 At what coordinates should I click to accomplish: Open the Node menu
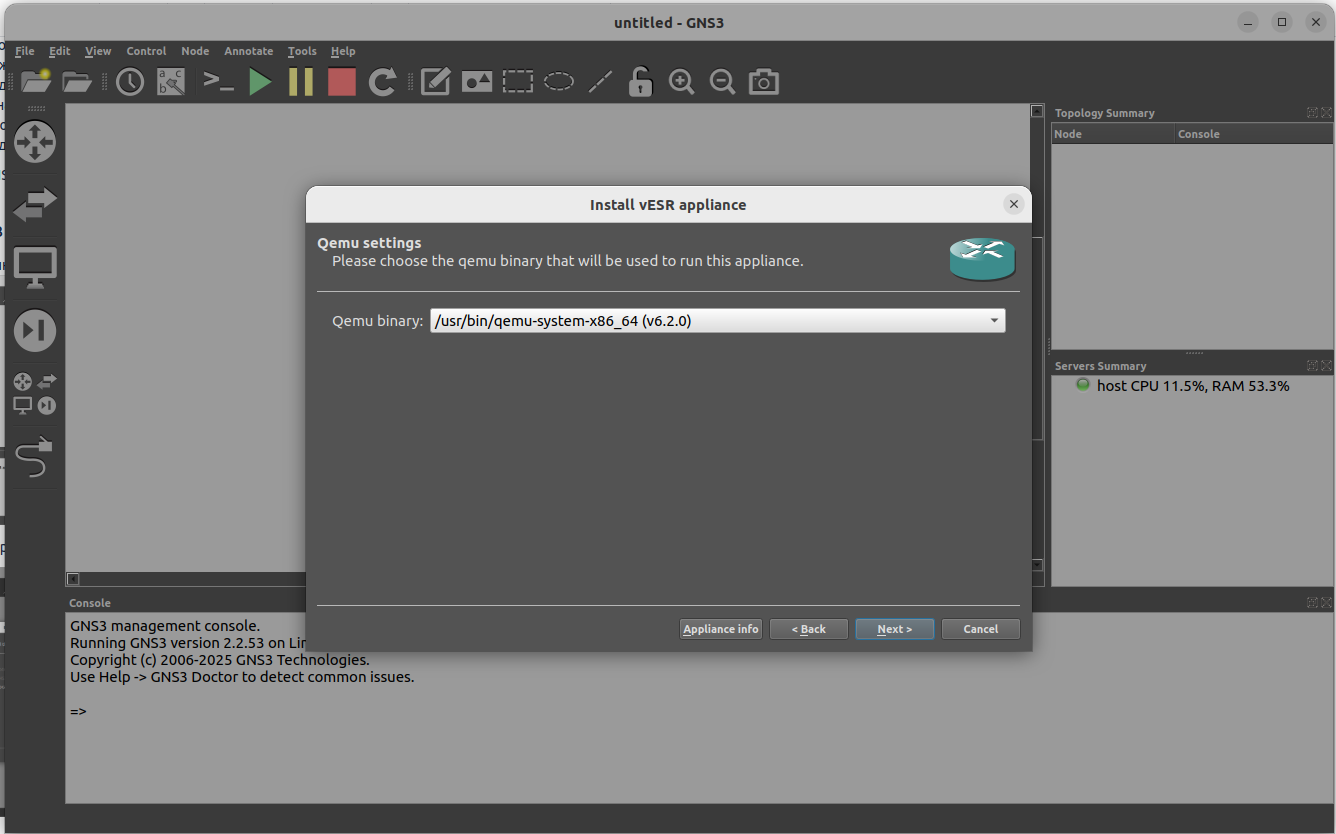[195, 51]
